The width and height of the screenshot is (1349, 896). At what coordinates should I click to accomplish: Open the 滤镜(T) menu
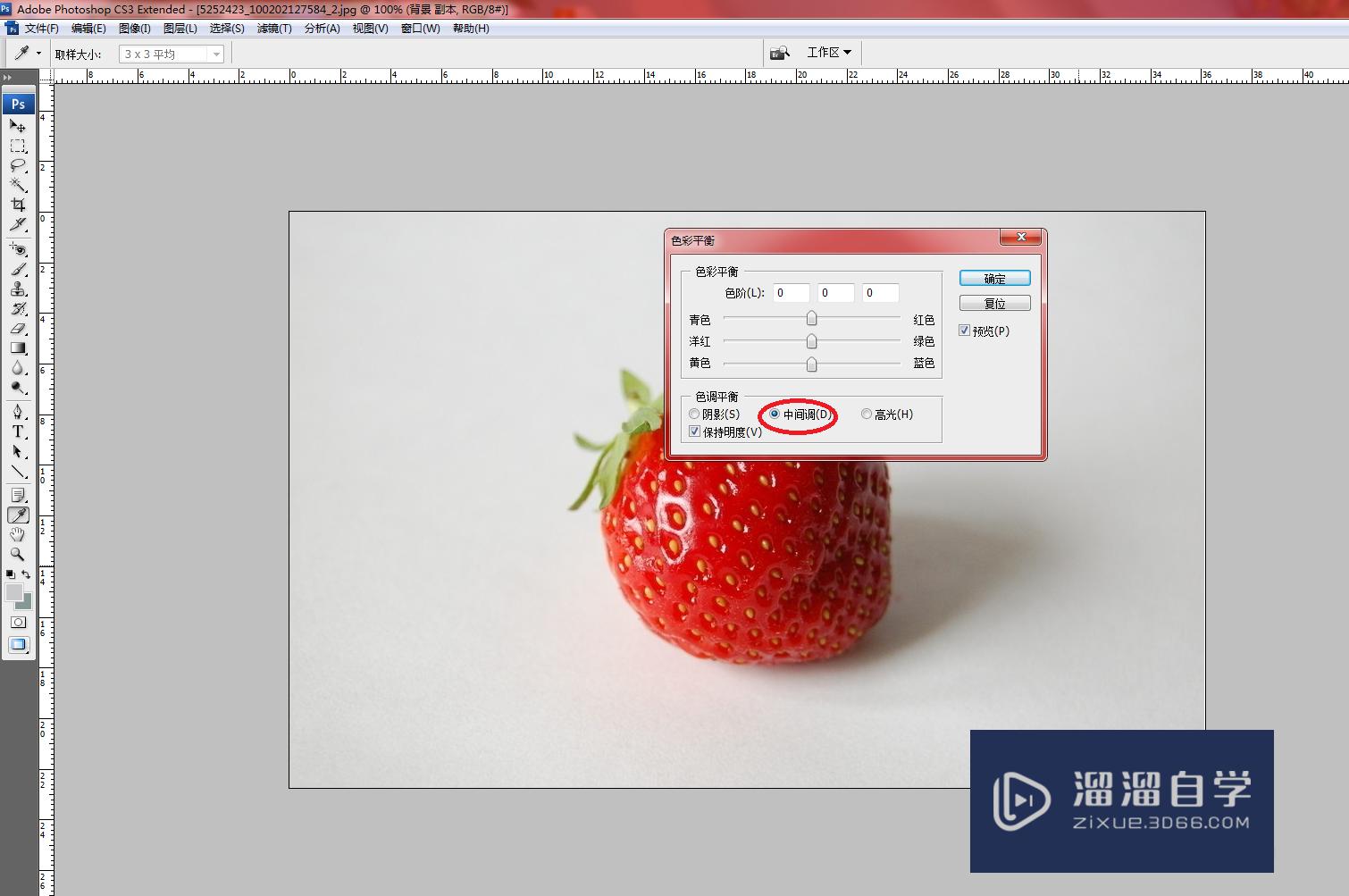point(274,29)
